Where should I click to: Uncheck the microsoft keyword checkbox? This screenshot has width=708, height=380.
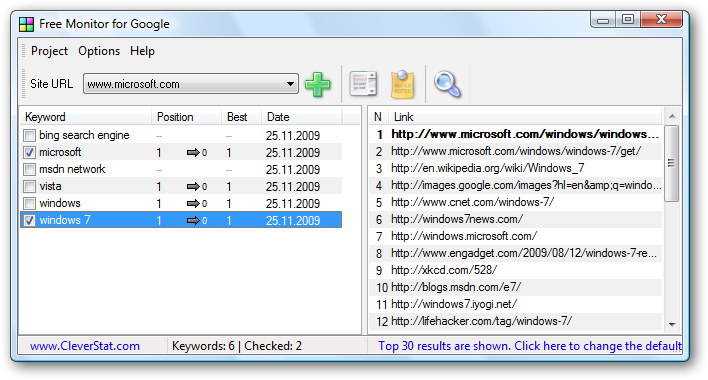(30, 152)
